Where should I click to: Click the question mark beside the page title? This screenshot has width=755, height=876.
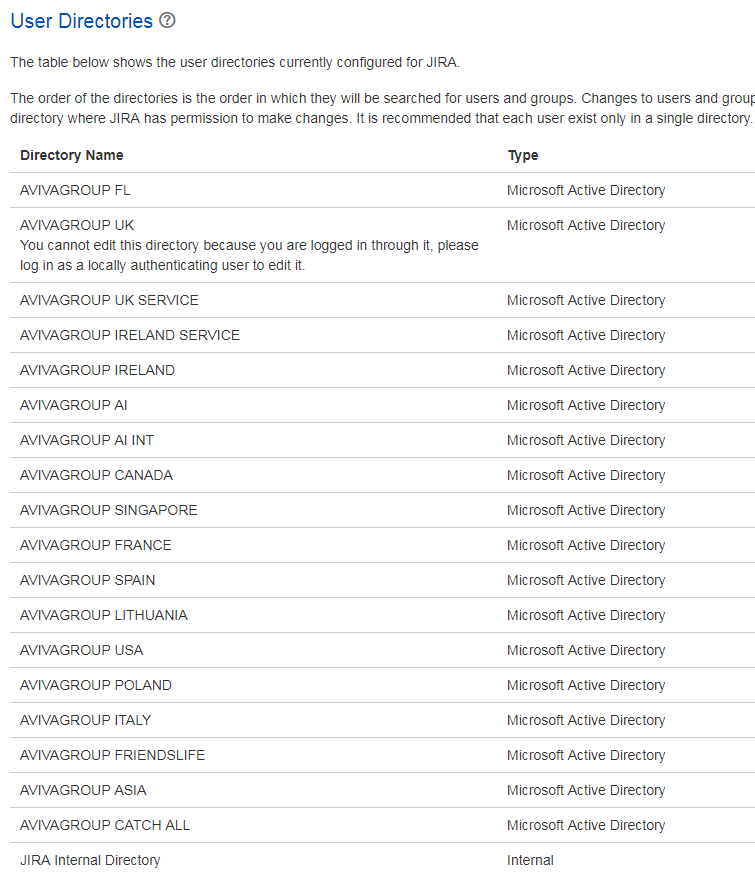coord(166,20)
